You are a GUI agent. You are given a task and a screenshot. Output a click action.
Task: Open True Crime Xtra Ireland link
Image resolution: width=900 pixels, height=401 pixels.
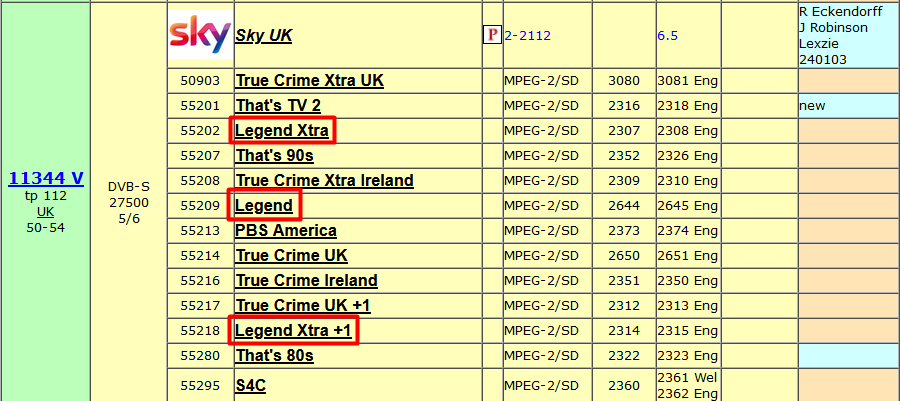coord(324,180)
